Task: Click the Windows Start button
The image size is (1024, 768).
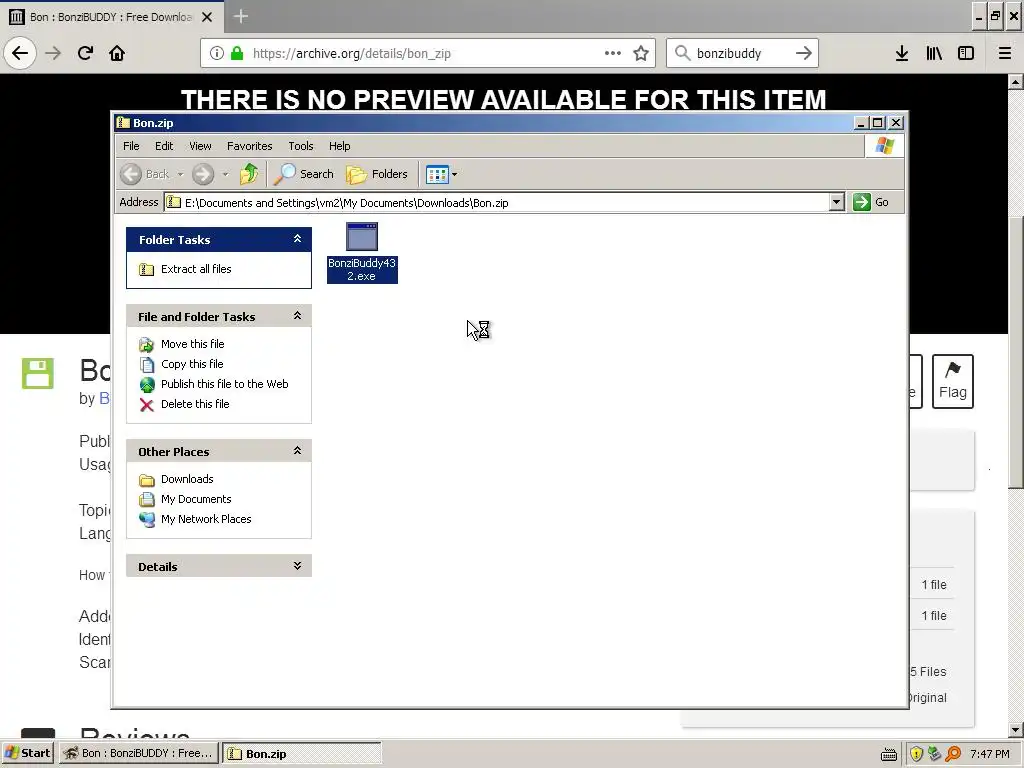Action: click(x=28, y=753)
